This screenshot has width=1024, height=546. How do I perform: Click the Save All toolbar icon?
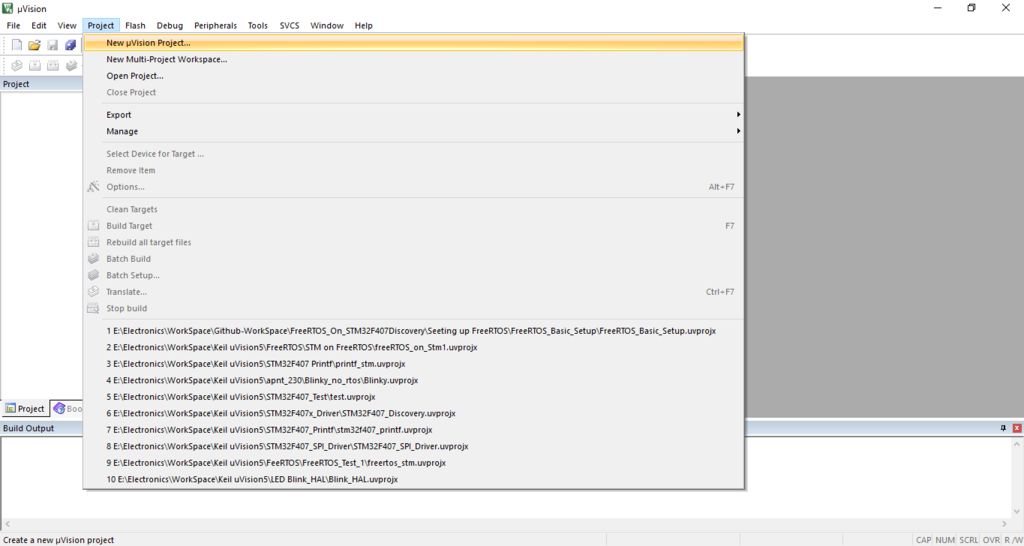(70, 45)
